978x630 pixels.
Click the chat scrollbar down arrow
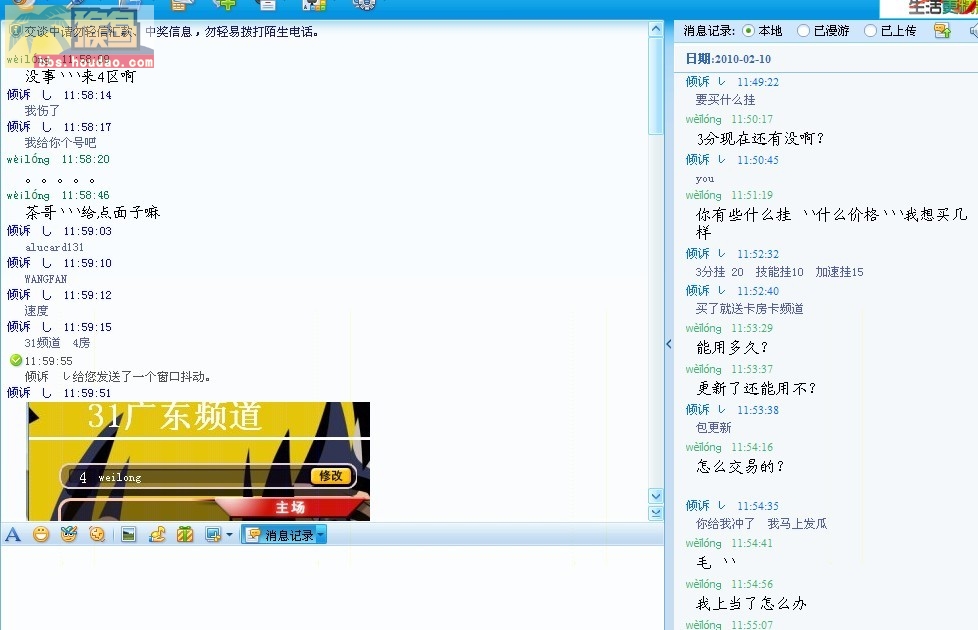[656, 496]
